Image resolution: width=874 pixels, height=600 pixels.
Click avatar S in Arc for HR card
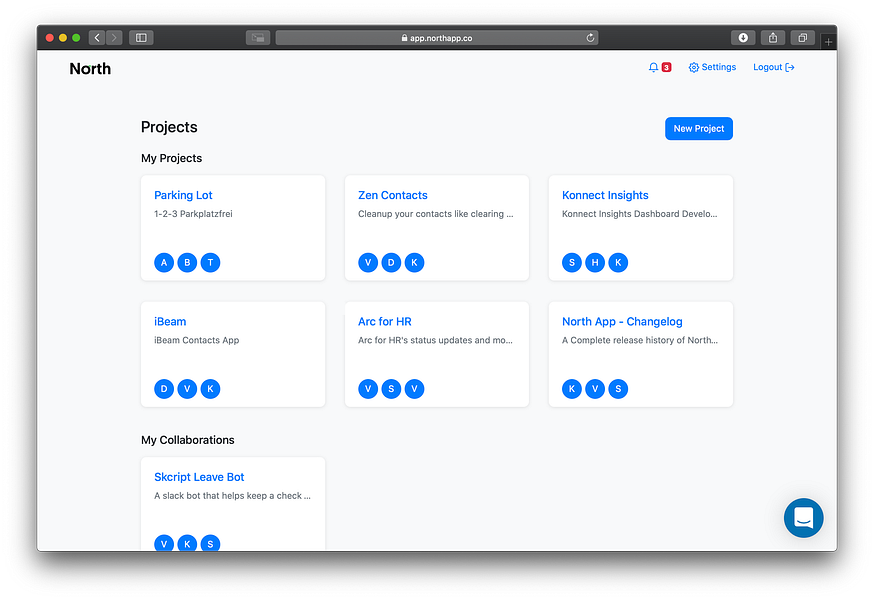click(391, 389)
